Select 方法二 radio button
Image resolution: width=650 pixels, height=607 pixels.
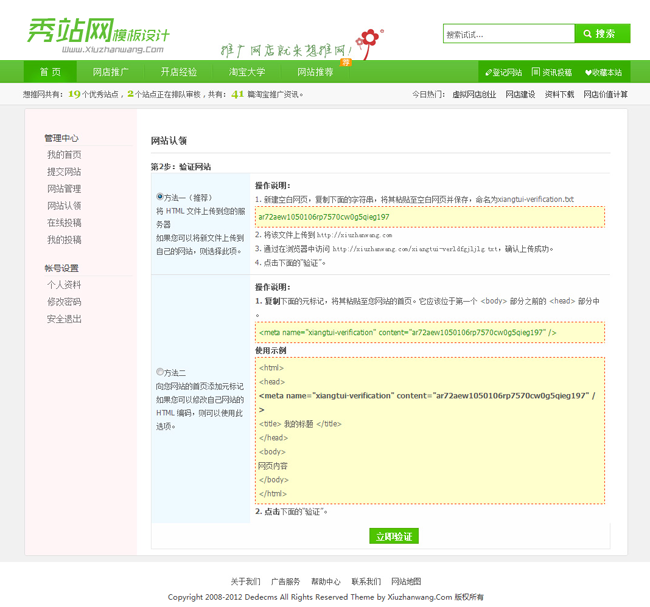pos(160,372)
